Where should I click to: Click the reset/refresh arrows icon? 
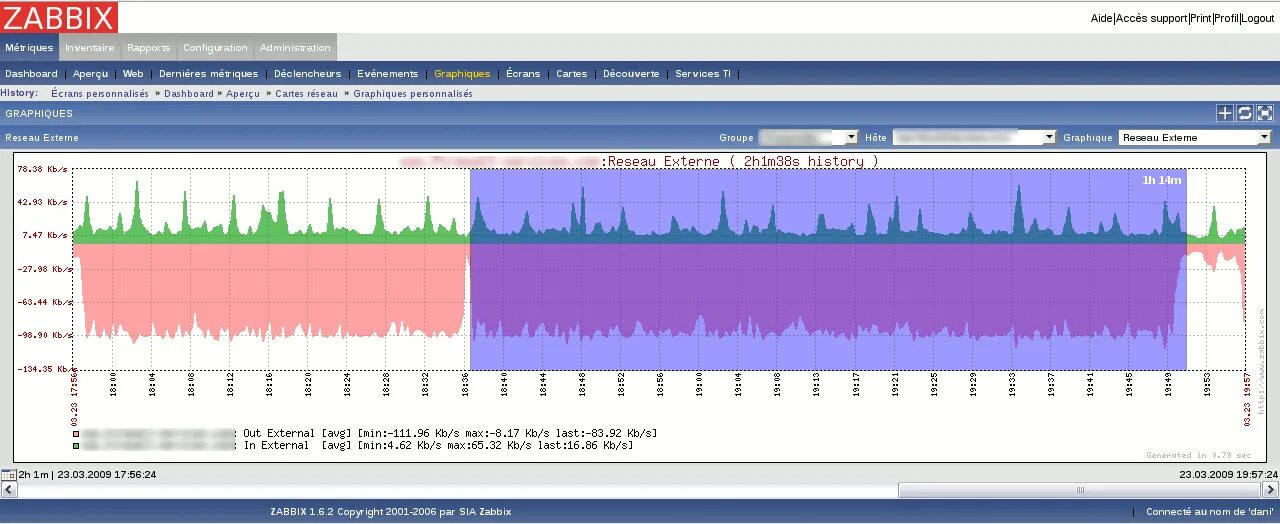1245,113
